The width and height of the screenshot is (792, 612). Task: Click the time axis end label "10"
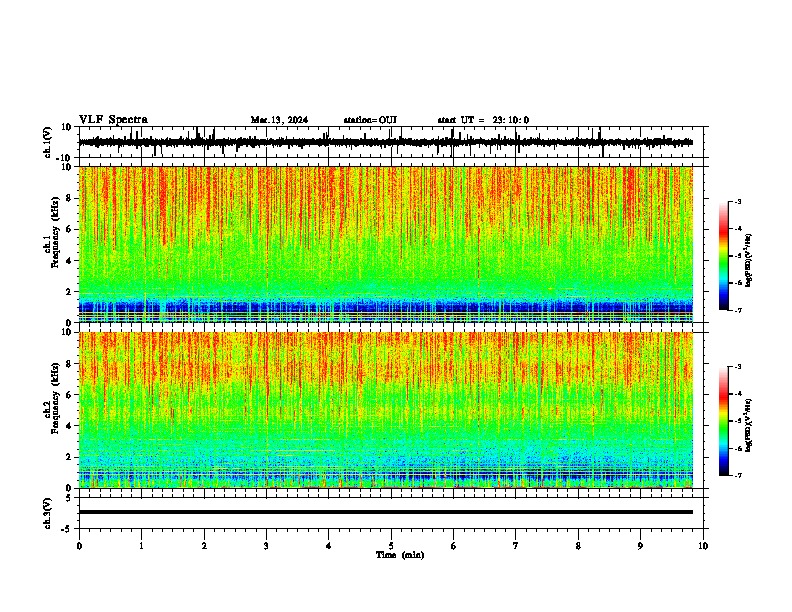[x=703, y=546]
